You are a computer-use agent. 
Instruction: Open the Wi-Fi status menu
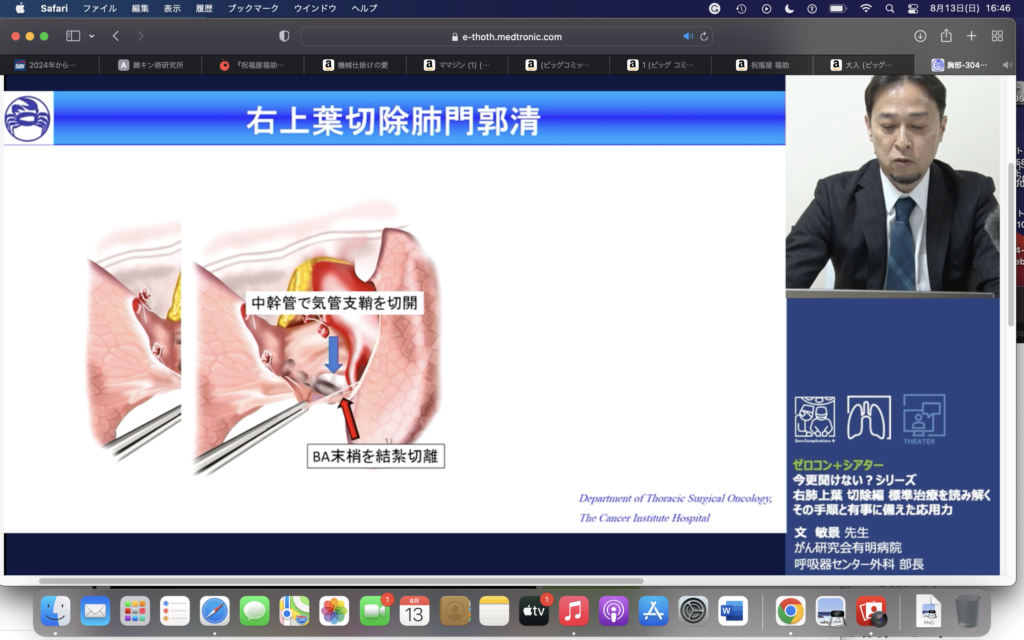click(865, 8)
